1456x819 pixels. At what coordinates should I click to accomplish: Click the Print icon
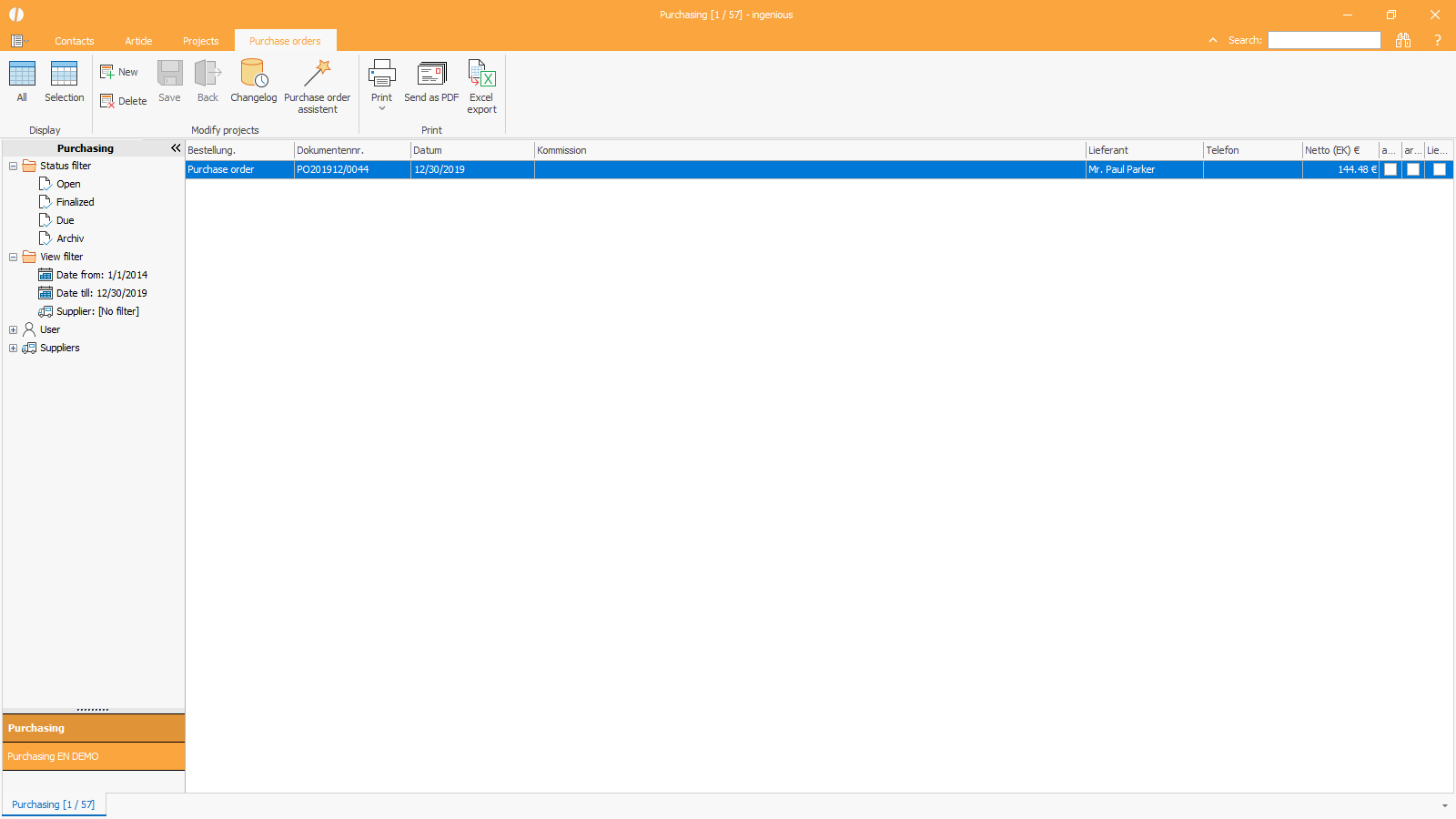coord(381,75)
